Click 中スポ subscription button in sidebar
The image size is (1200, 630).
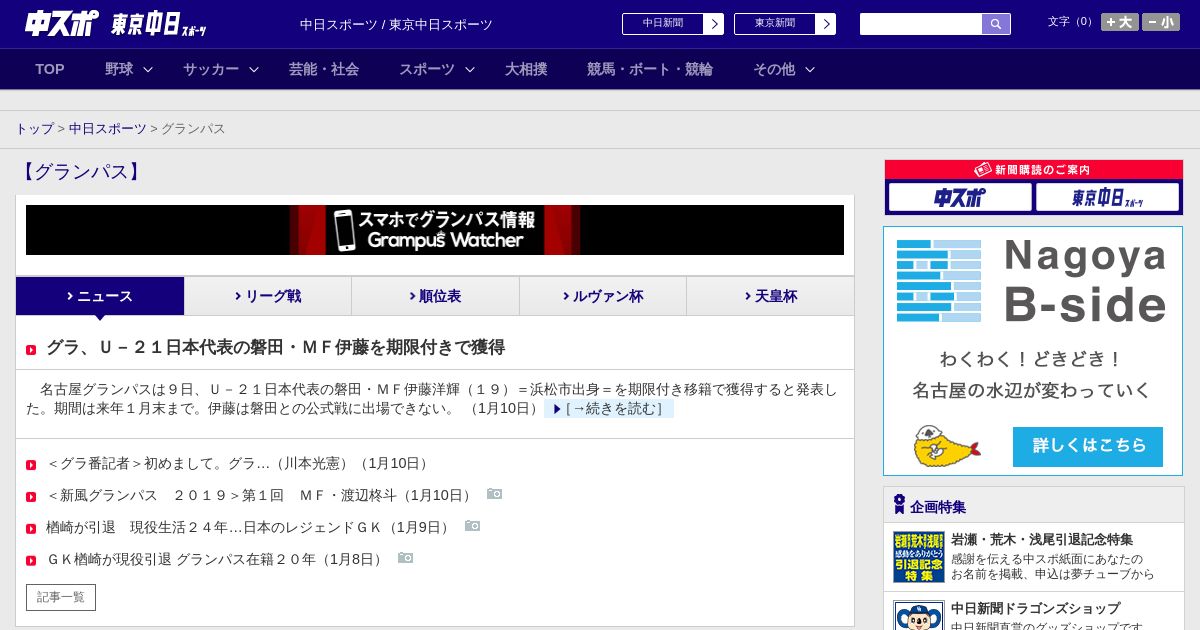tap(960, 197)
